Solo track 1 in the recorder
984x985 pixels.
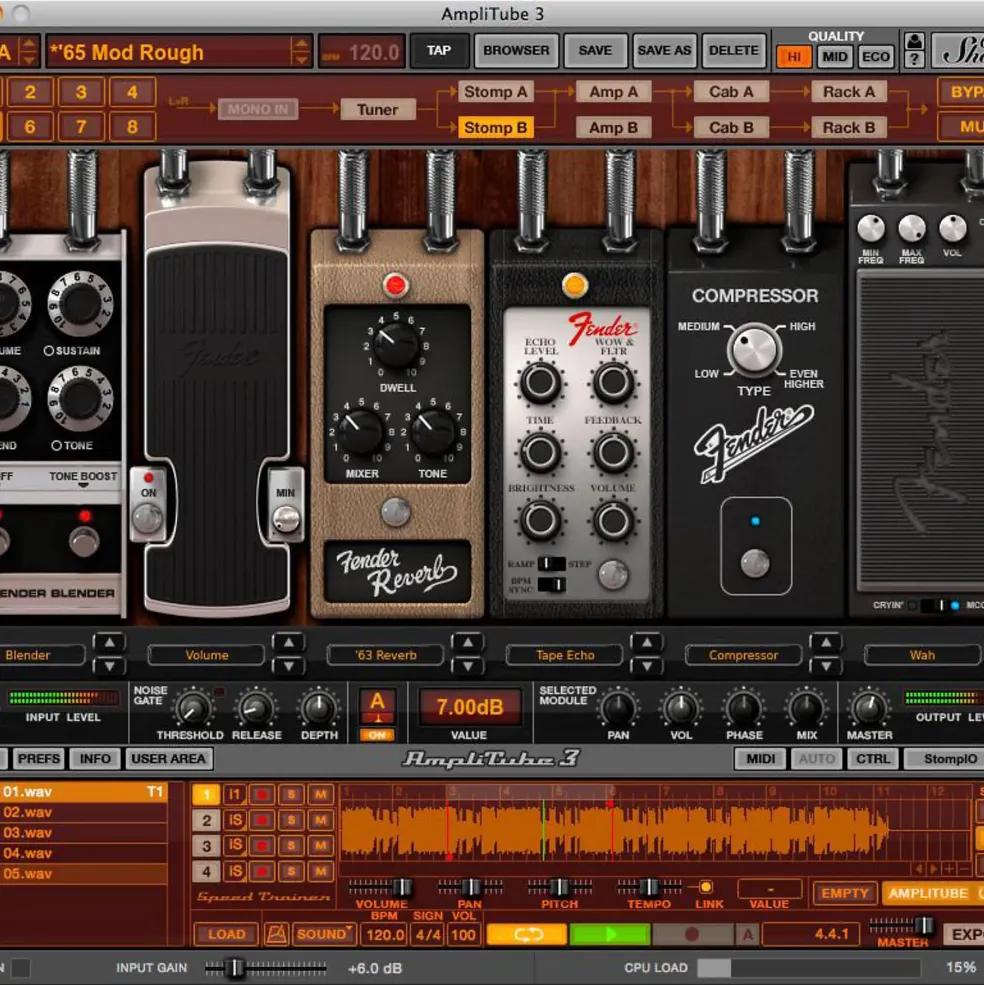(x=291, y=795)
